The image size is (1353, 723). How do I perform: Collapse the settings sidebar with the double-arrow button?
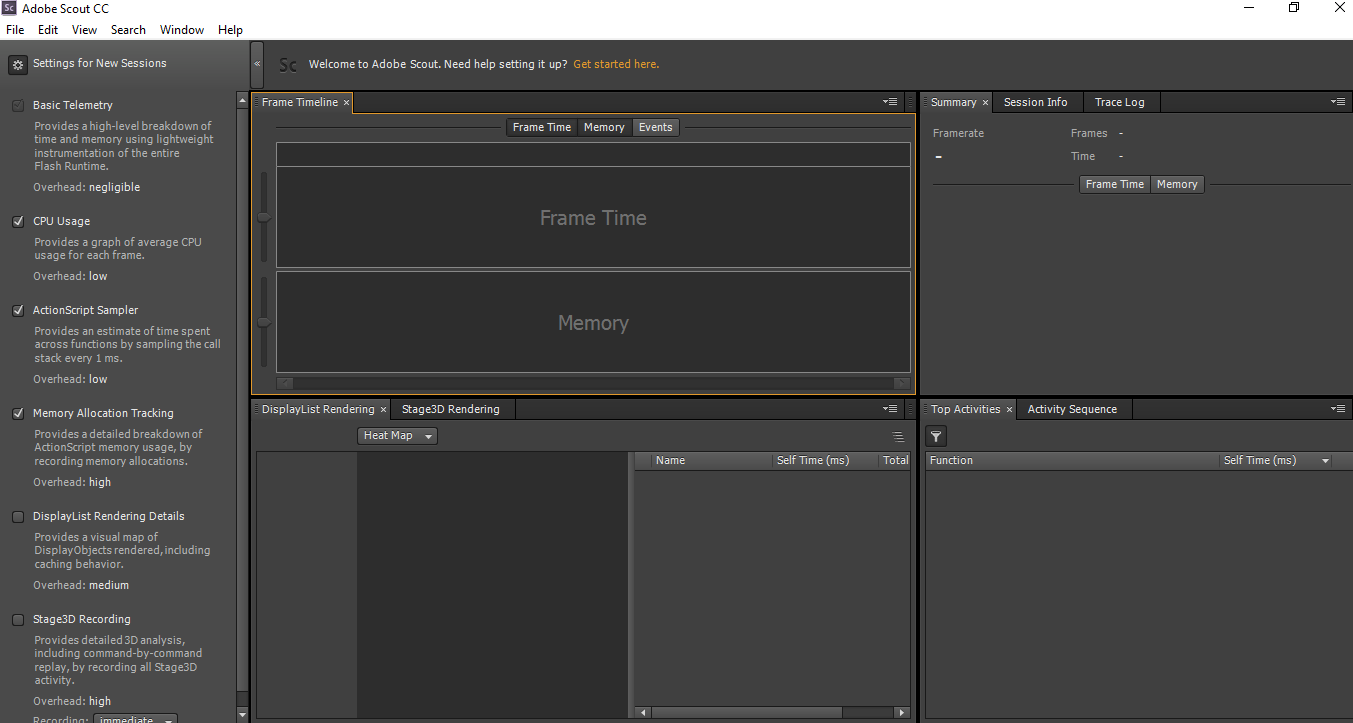tap(257, 64)
